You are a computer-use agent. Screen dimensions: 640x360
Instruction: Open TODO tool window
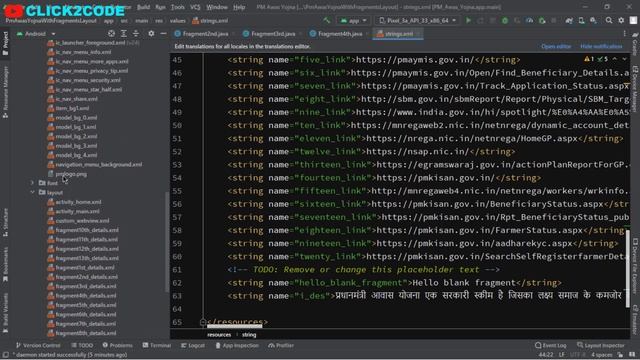(x=82, y=345)
